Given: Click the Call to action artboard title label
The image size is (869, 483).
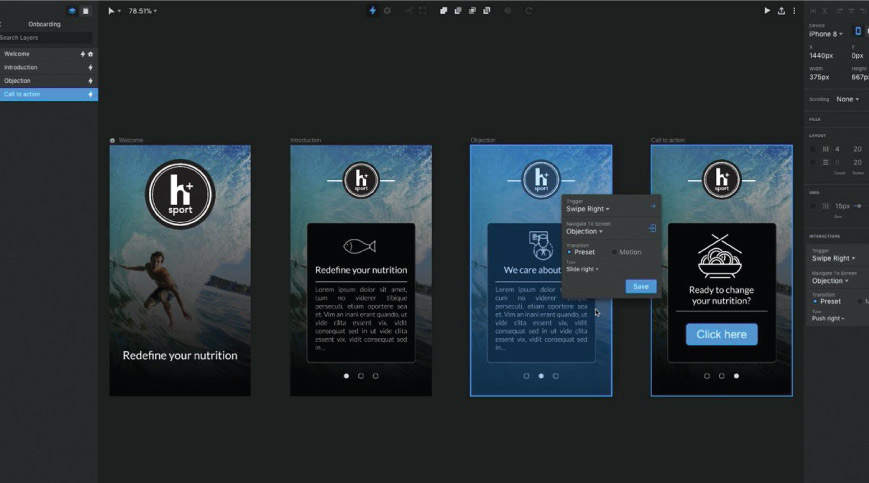Looking at the screenshot, I should pos(668,140).
